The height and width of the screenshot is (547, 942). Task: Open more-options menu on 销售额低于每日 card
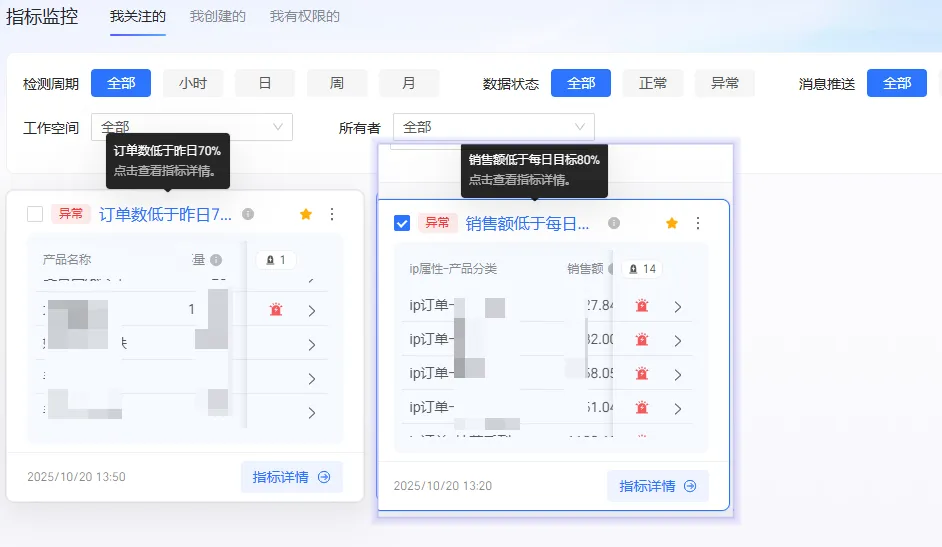pos(697,223)
